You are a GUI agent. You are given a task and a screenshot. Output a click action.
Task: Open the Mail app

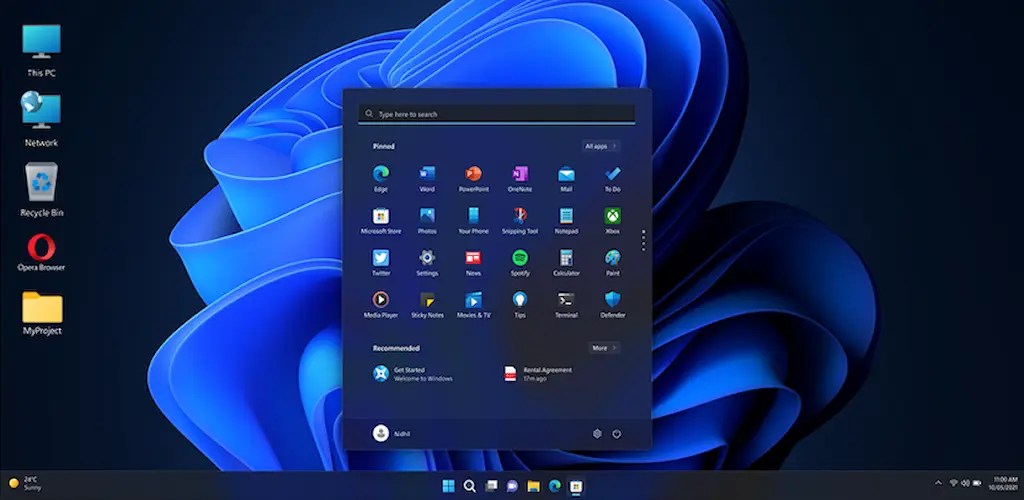pyautogui.click(x=566, y=178)
